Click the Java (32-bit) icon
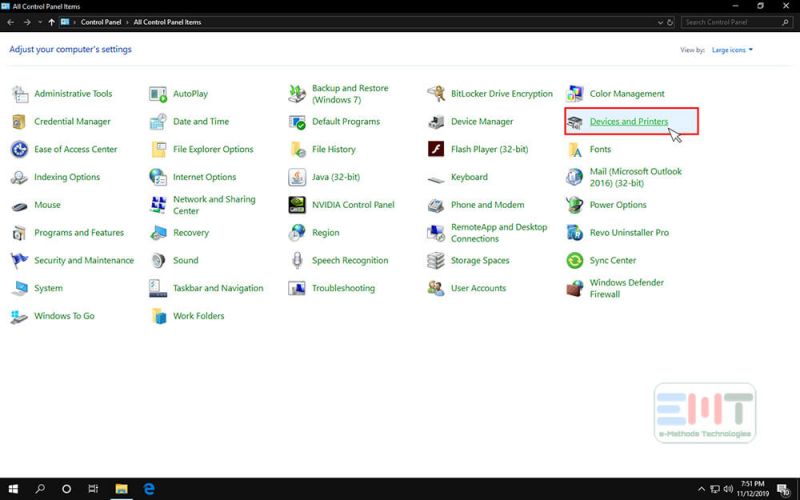This screenshot has width=800, height=500. pyautogui.click(x=297, y=178)
